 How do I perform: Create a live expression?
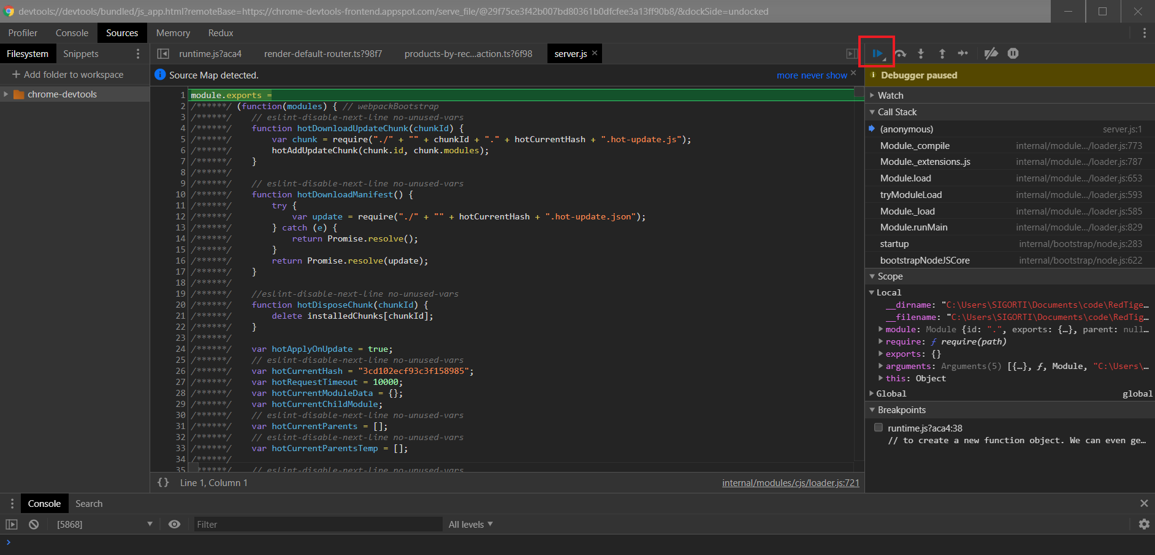(174, 524)
